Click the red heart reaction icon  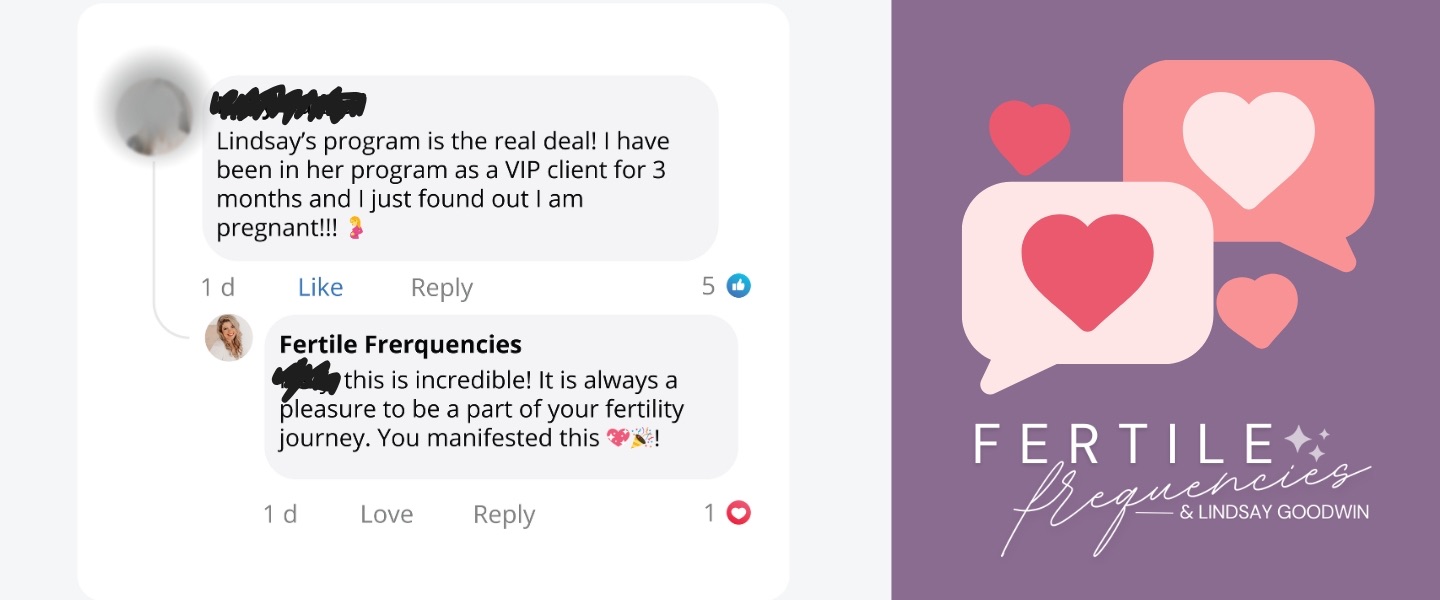click(738, 513)
